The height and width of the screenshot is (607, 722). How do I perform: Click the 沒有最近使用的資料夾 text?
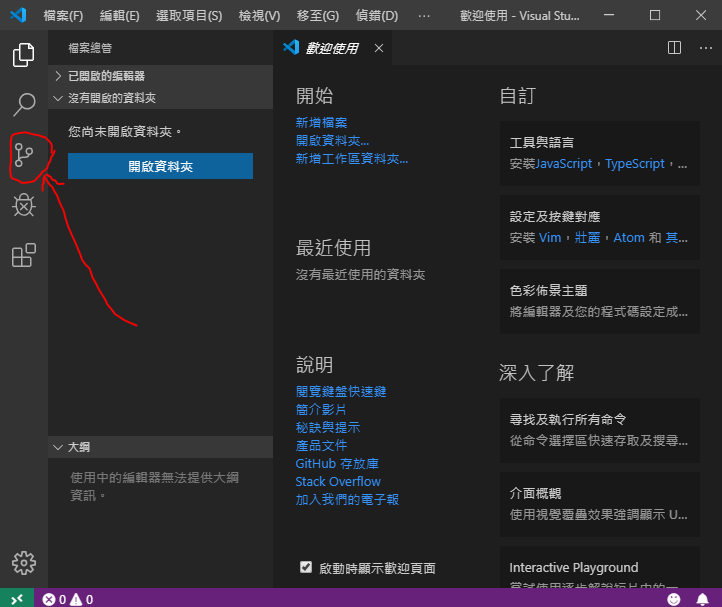tap(360, 274)
